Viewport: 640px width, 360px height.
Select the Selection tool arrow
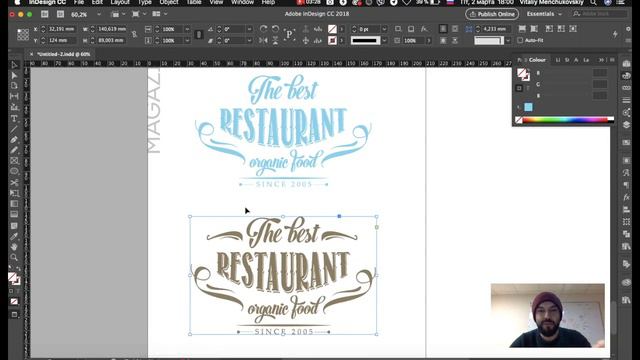[14, 65]
